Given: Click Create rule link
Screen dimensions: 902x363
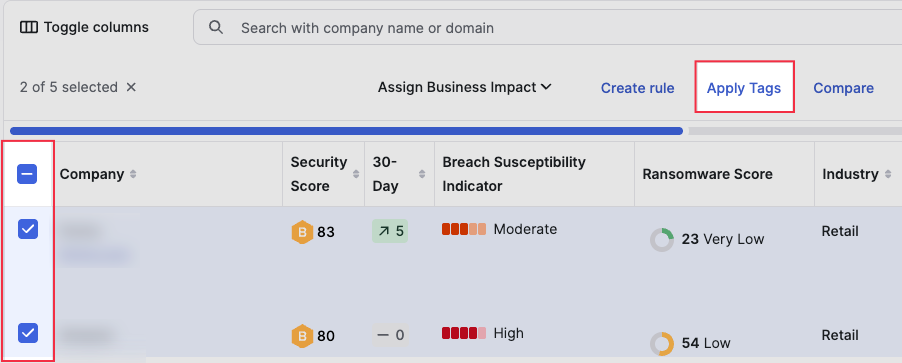Looking at the screenshot, I should click(637, 88).
